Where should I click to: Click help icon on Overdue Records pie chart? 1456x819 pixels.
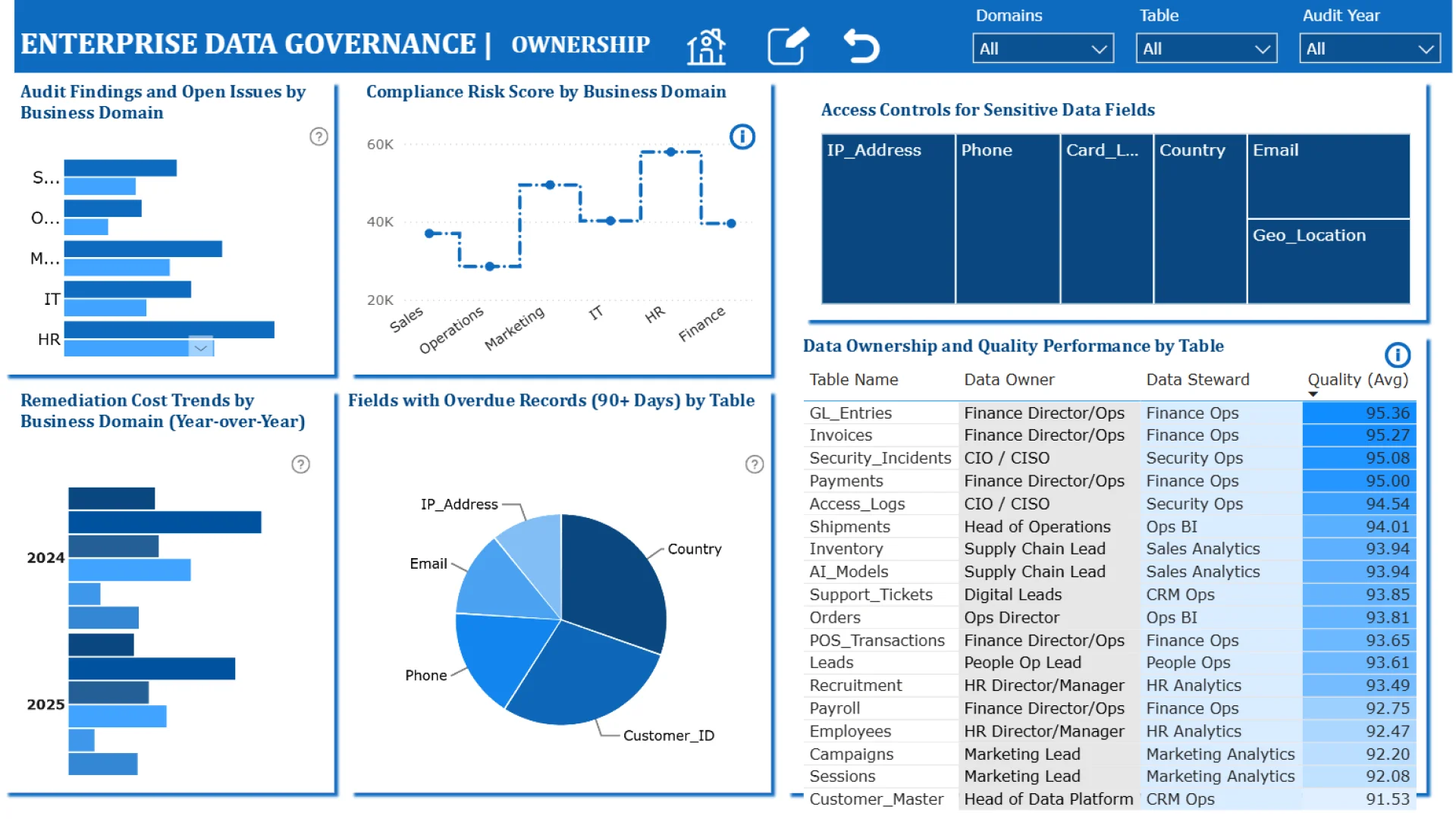754,464
